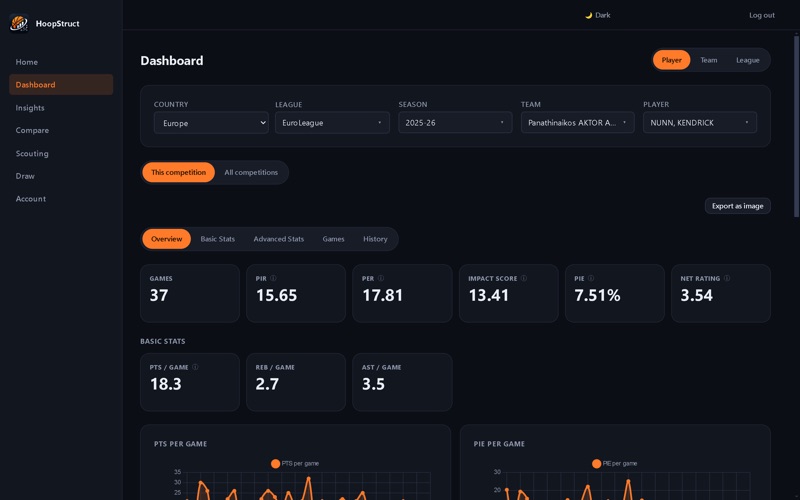The image size is (800, 500).
Task: Toggle the PIE per game legend marker
Action: pyautogui.click(x=596, y=463)
